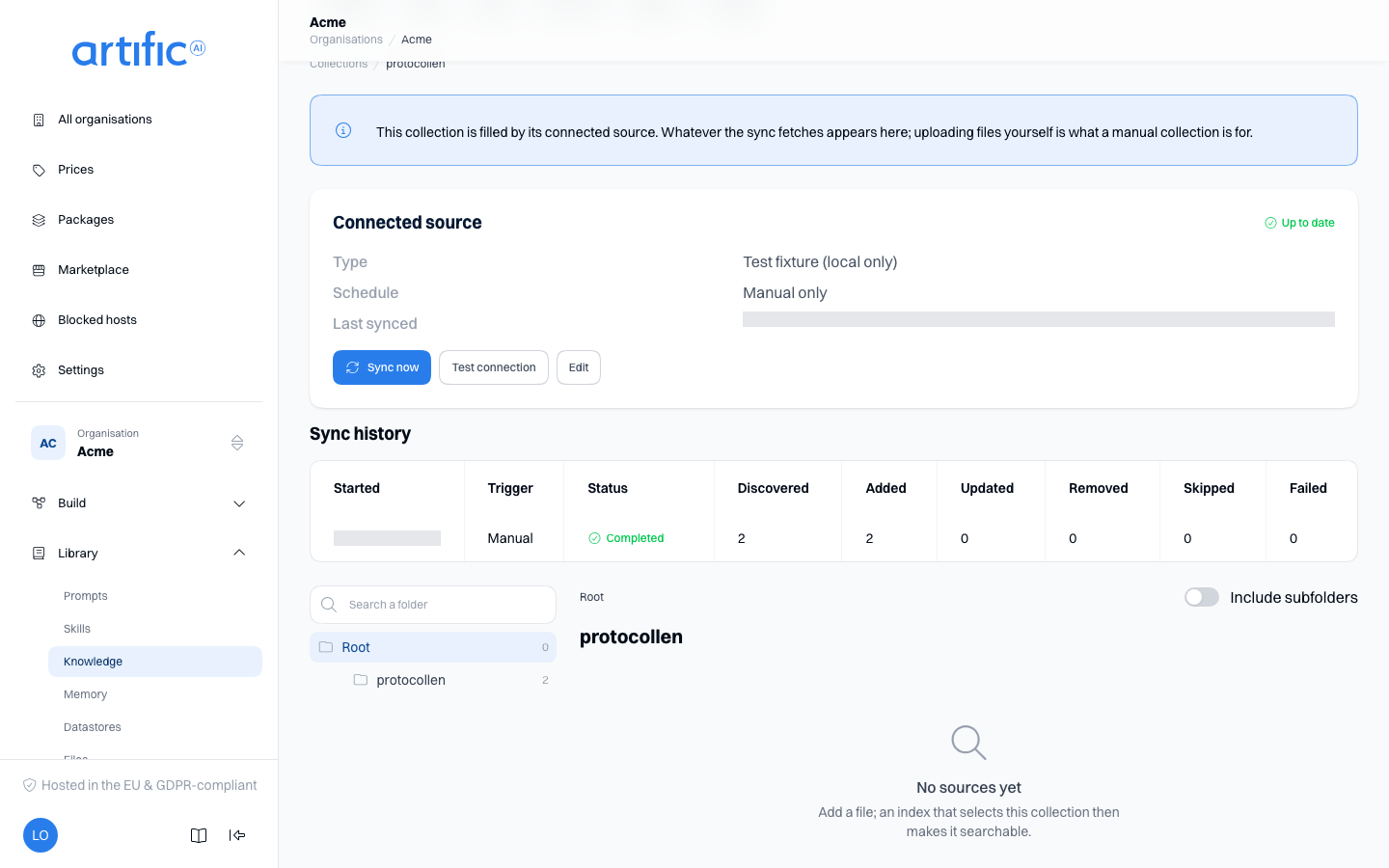Click the Up to date status
This screenshot has height=868, width=1389.
[x=1299, y=223]
